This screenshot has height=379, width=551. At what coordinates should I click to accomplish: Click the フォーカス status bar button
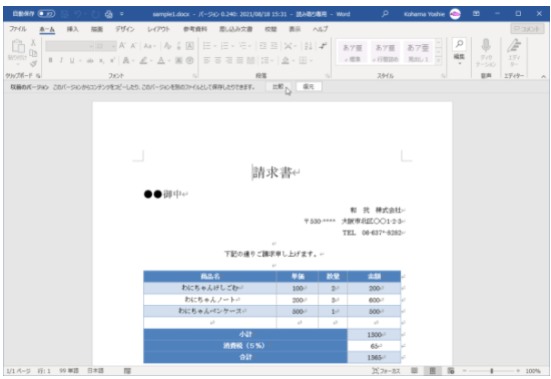386,371
